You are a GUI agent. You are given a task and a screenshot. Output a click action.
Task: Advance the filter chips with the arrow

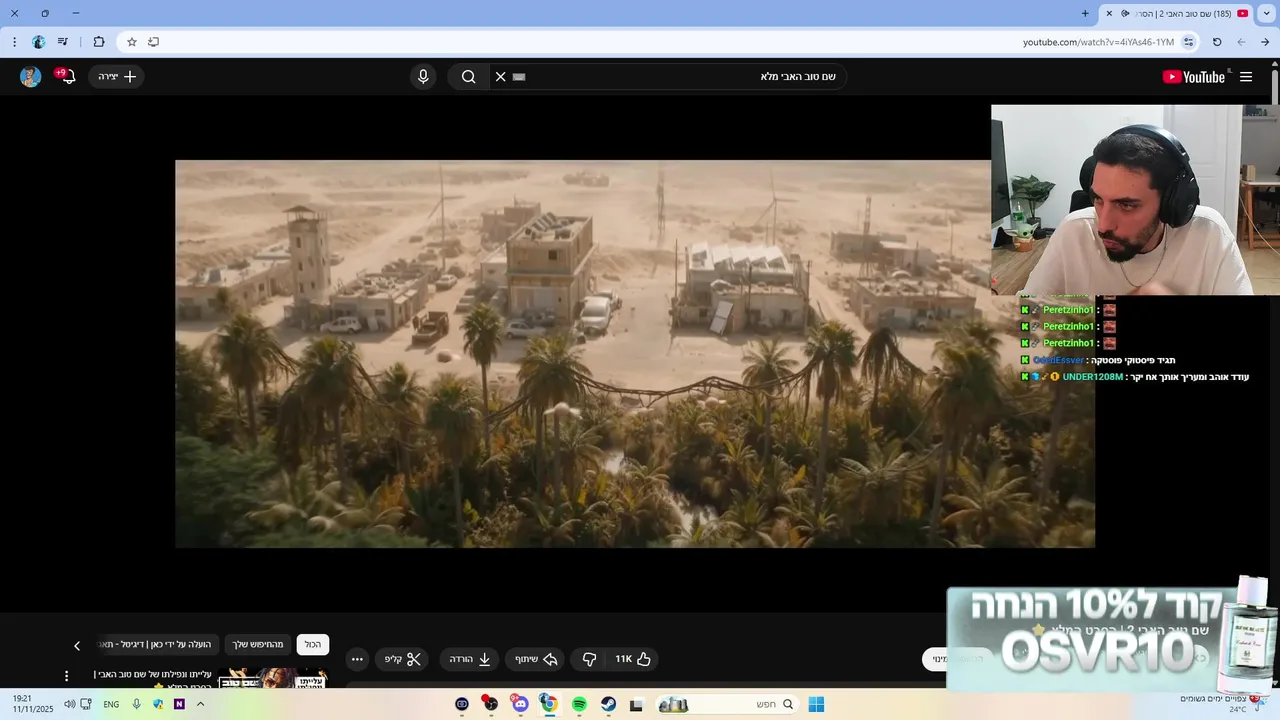coord(77,646)
